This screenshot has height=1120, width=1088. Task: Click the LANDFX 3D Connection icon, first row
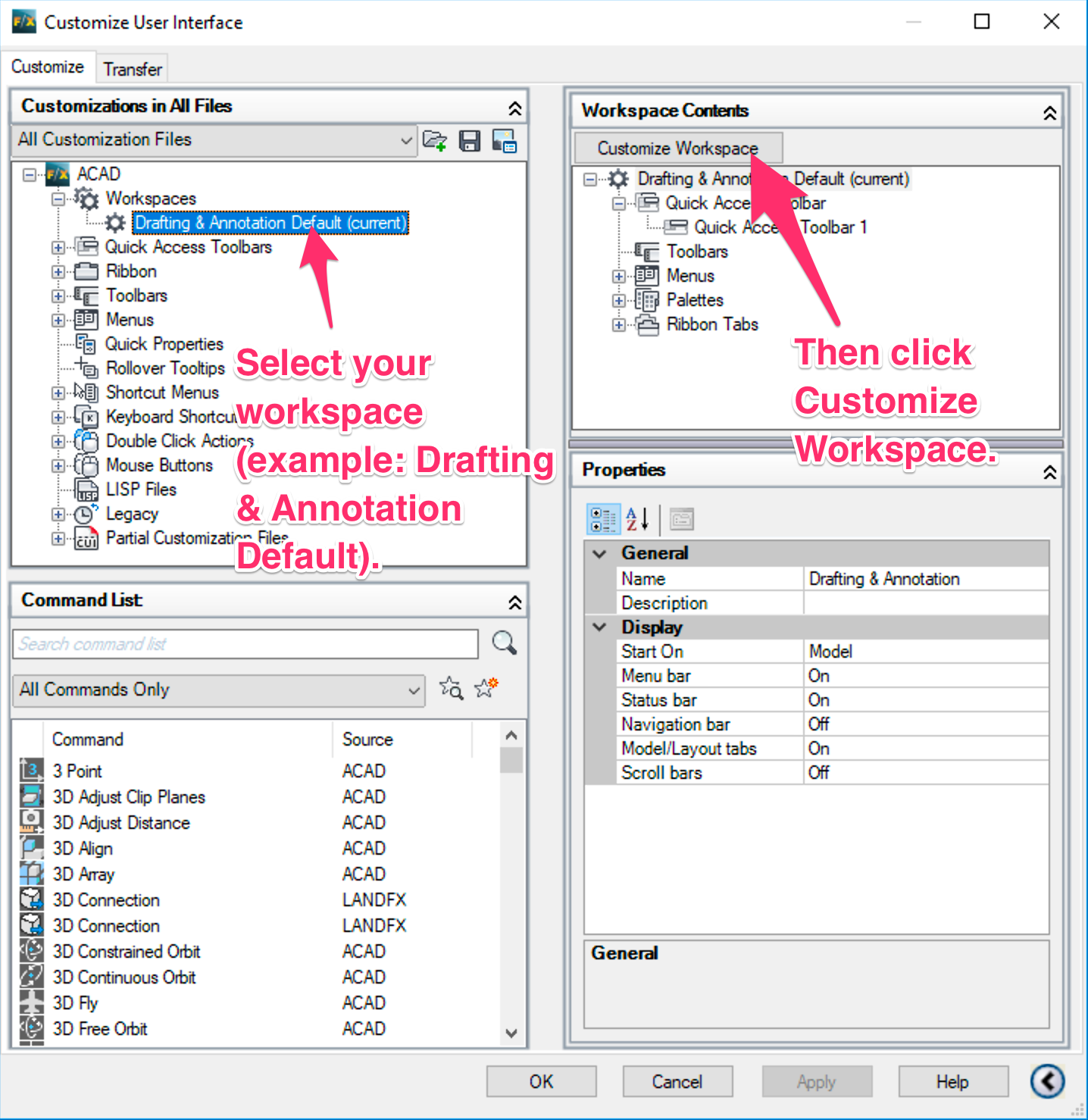[32, 899]
